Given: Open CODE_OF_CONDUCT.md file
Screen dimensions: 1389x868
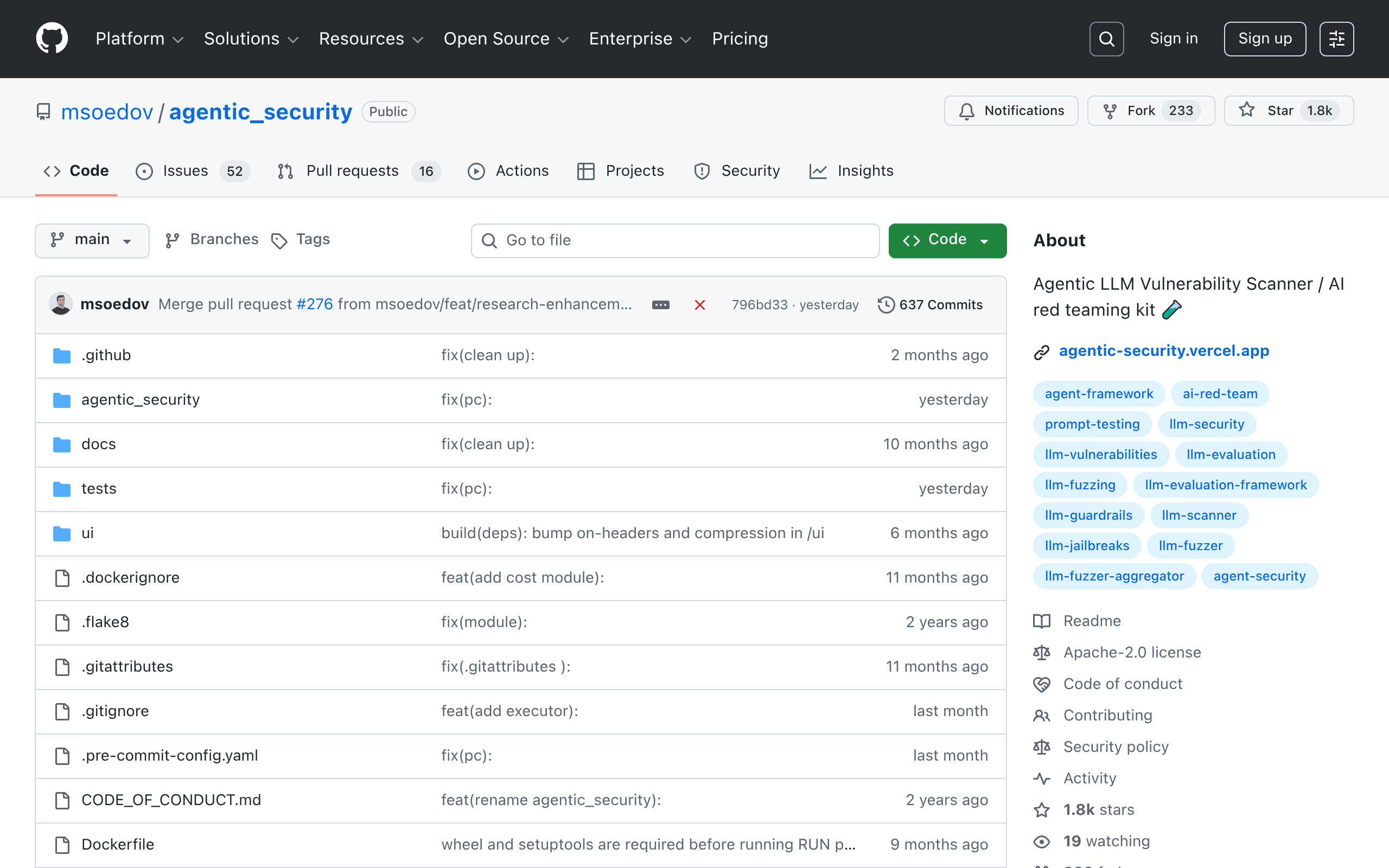Looking at the screenshot, I should (x=171, y=800).
